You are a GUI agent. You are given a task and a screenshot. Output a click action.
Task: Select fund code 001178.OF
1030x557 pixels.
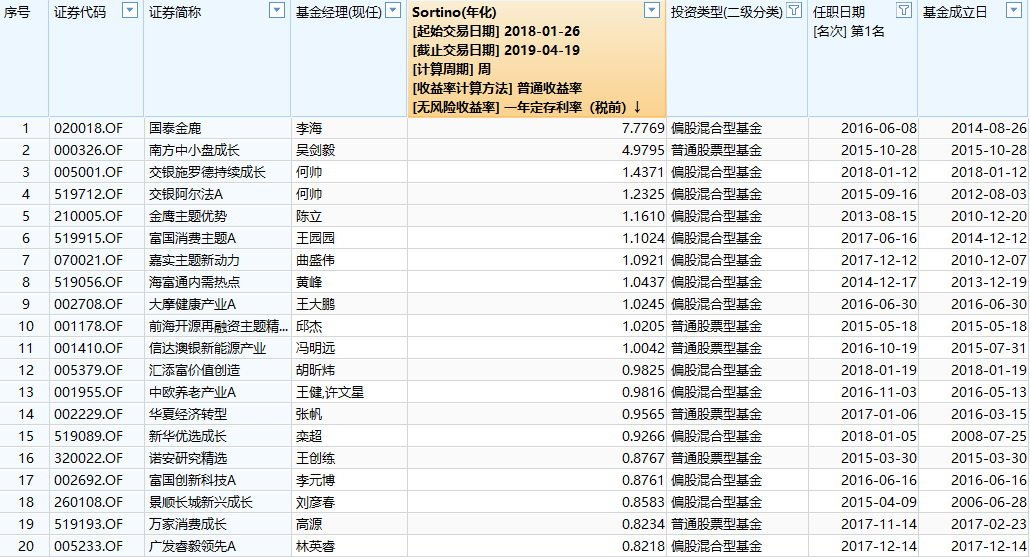point(88,326)
